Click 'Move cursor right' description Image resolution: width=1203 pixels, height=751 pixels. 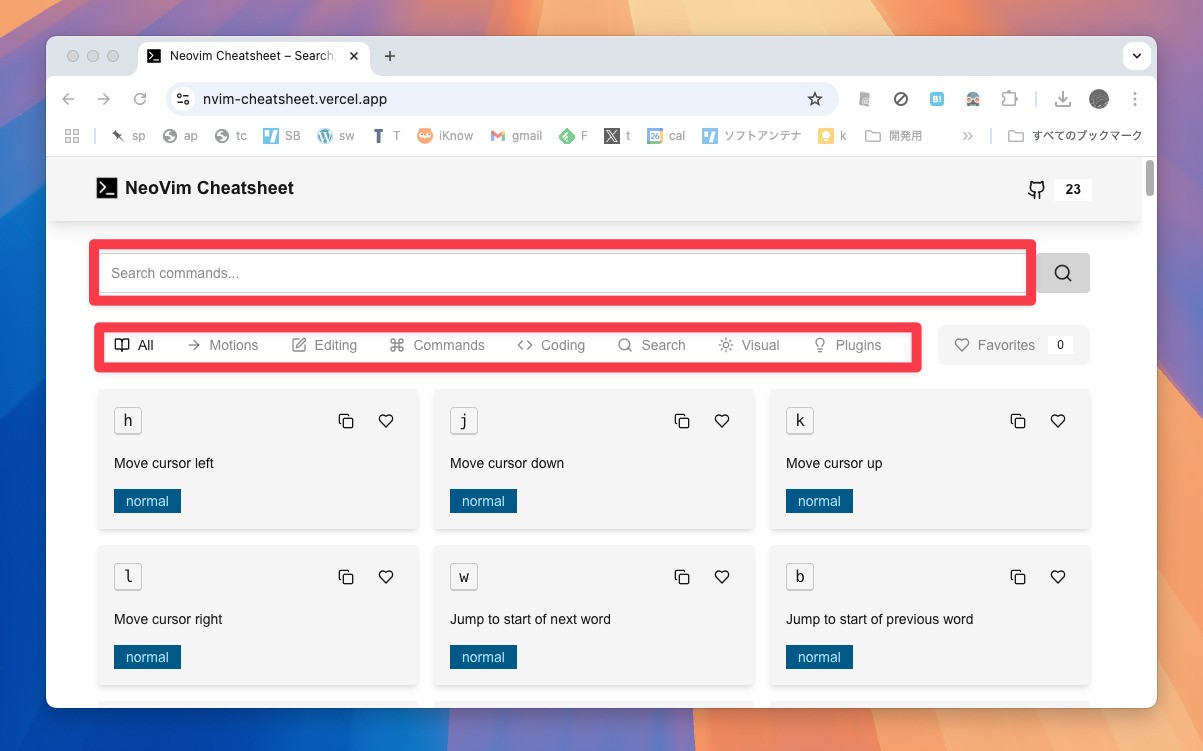coord(168,619)
